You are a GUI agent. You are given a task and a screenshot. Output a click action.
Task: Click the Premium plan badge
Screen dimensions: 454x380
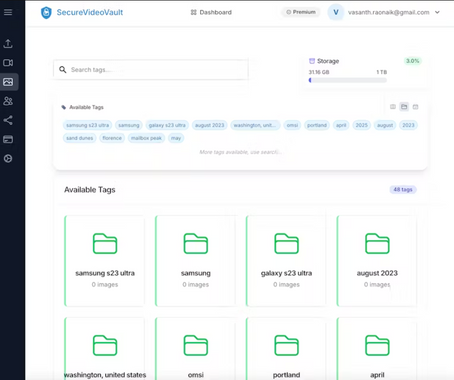pos(301,12)
